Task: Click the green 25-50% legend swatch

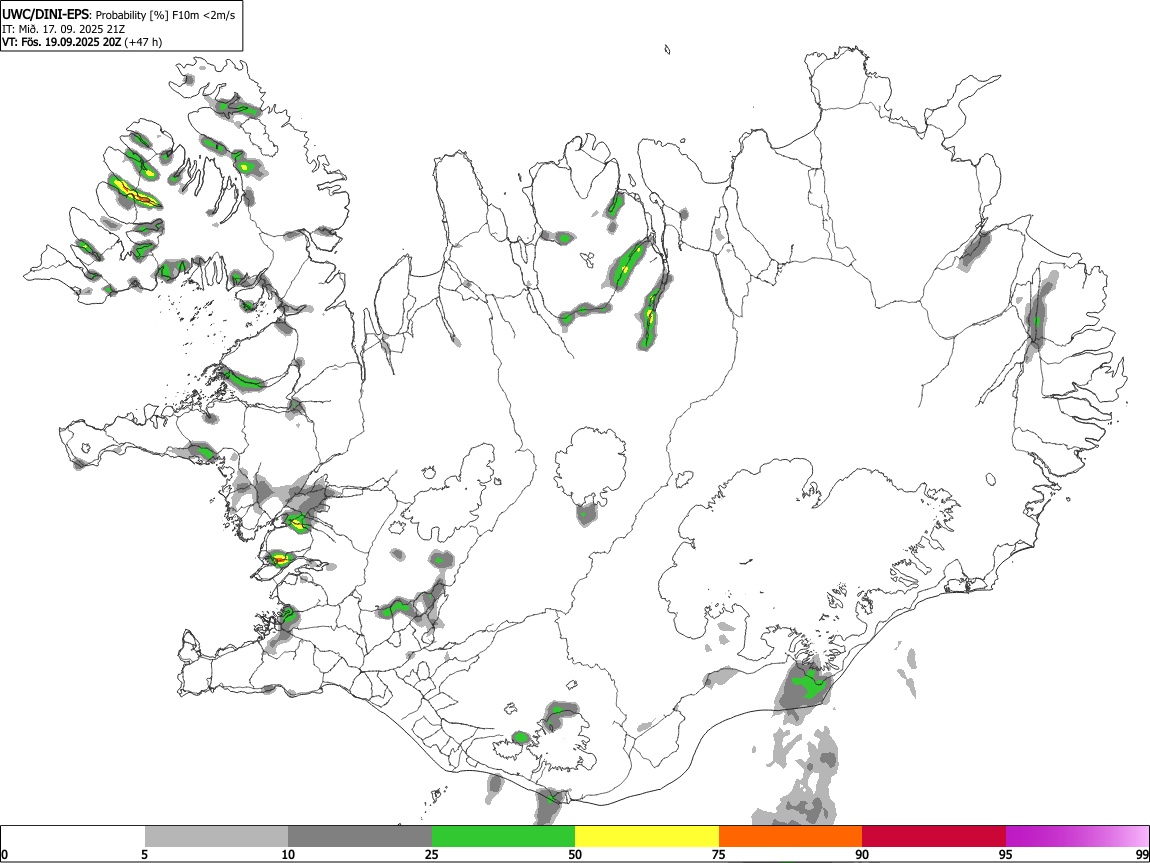Action: pyautogui.click(x=503, y=836)
